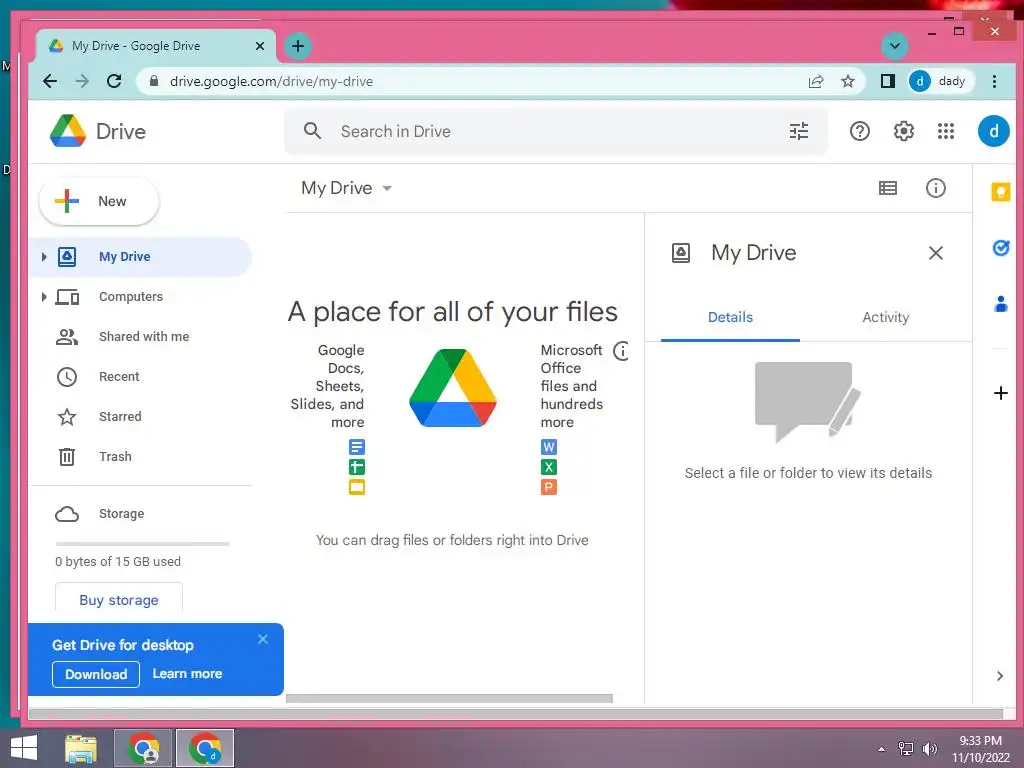
Task: Click the large Drive logo in the center
Action: (x=453, y=388)
